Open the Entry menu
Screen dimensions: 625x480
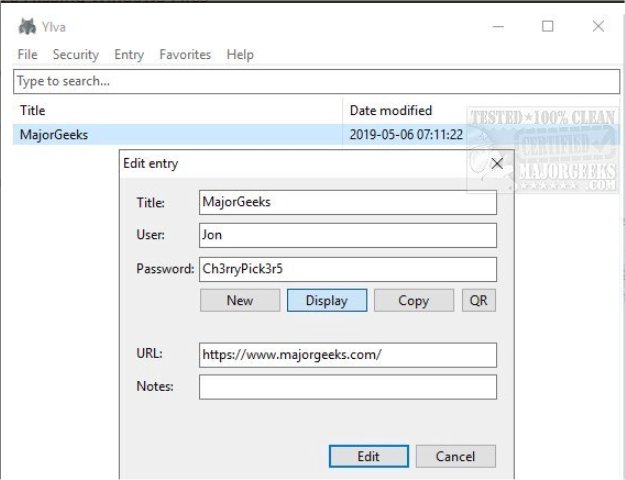point(129,54)
